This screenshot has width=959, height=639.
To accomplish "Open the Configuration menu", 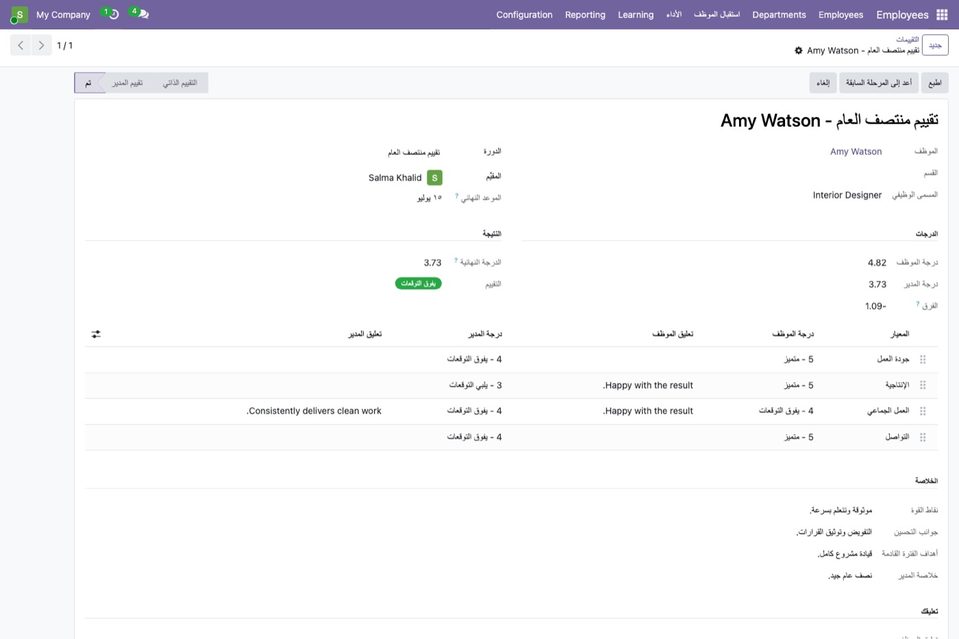I will tap(524, 15).
